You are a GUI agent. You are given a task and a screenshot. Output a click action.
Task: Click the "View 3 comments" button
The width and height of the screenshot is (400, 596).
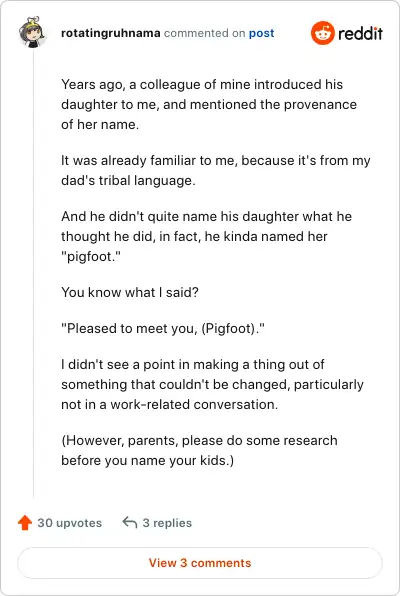coord(200,563)
